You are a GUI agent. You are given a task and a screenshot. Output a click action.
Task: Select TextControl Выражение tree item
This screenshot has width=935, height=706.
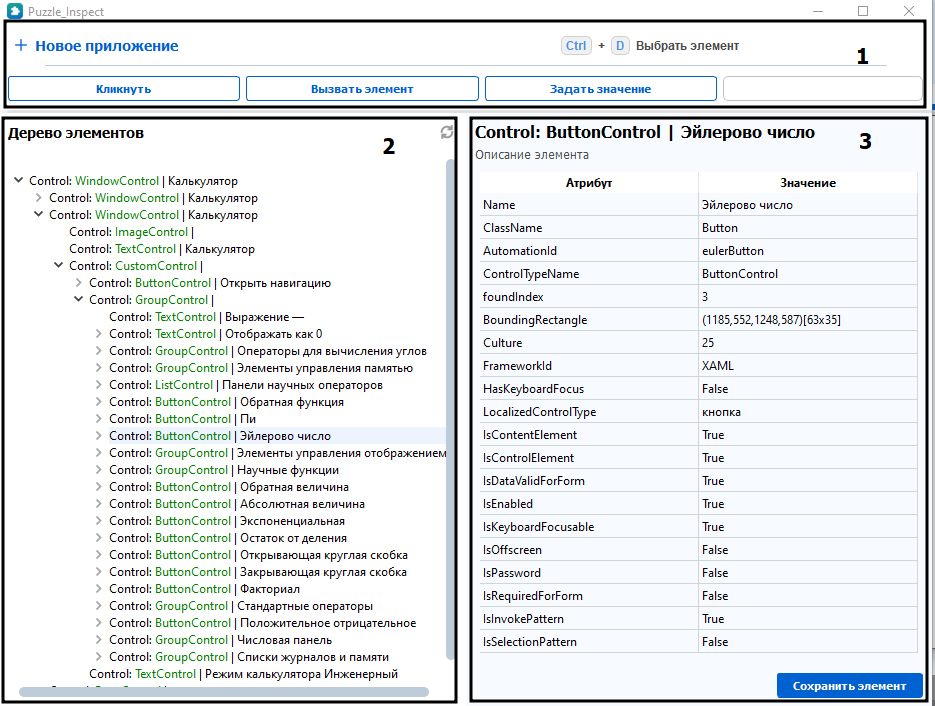pos(206,317)
